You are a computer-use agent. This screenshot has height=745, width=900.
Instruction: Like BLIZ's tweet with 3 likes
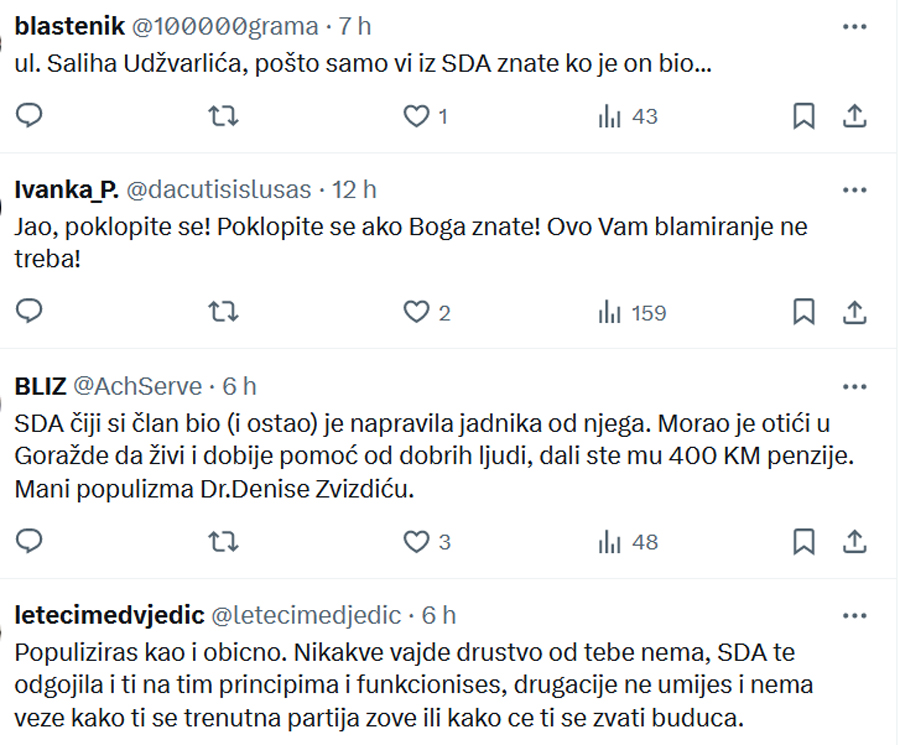click(x=426, y=542)
